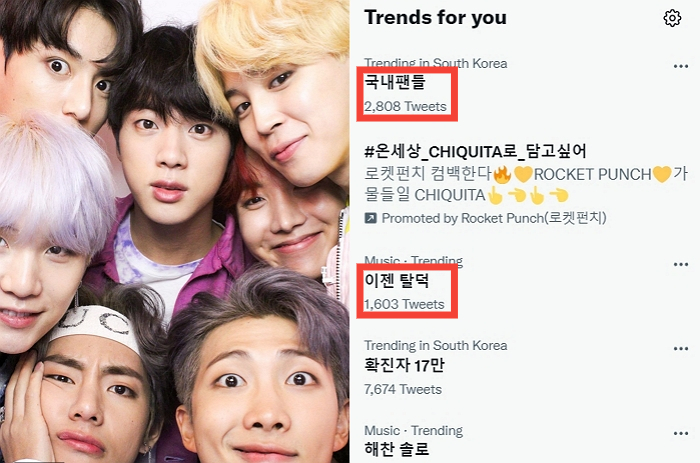
Task: Click the promoted arrow icon beside Rocket Punch
Action: tap(371, 218)
